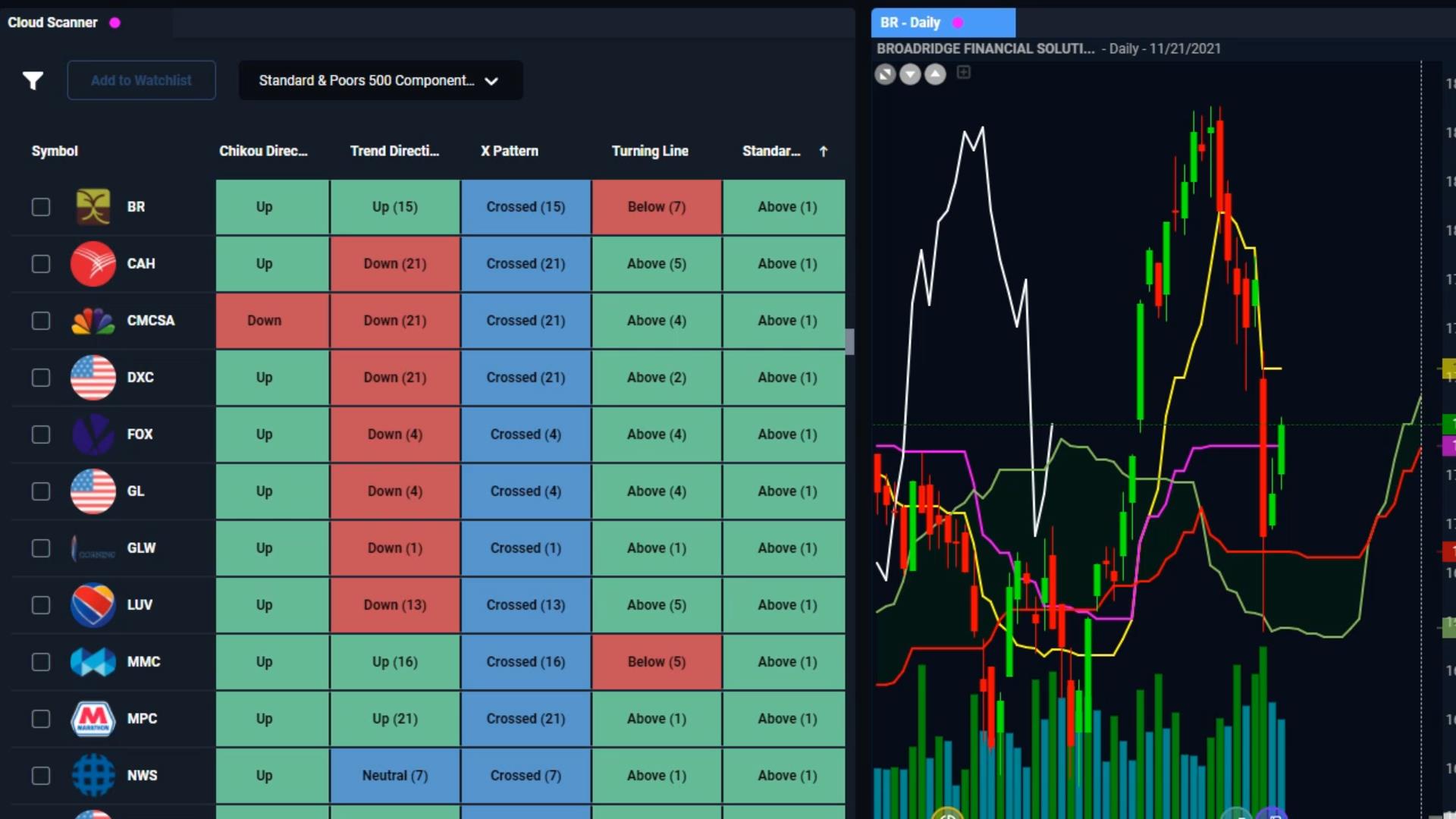The height and width of the screenshot is (819, 1456).
Task: Tick the CMCSA row checkbox
Action: [x=41, y=321]
